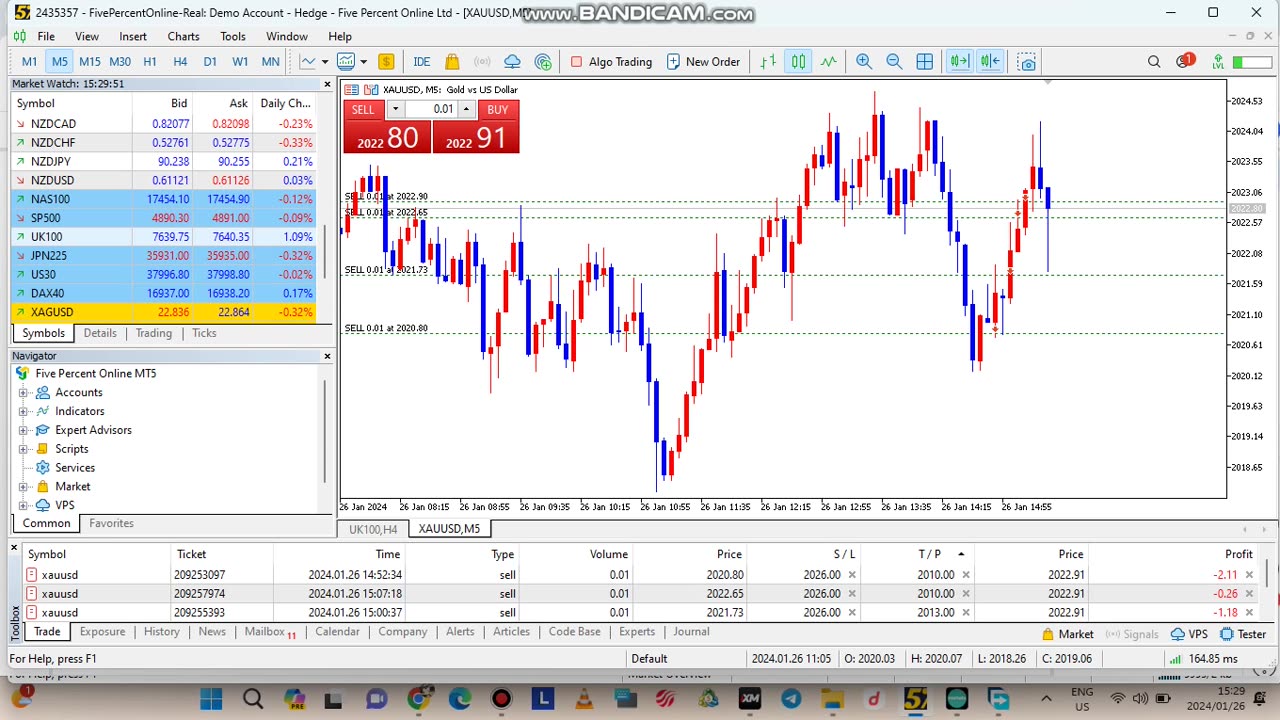
Task: Close the Navigator panel
Action: (x=327, y=356)
